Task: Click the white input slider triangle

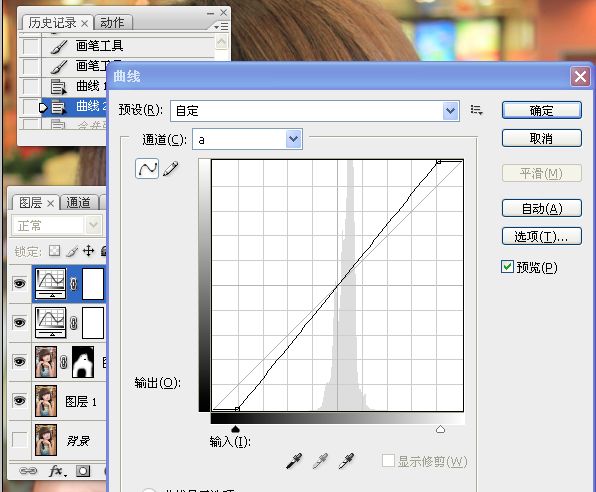Action: [440, 429]
